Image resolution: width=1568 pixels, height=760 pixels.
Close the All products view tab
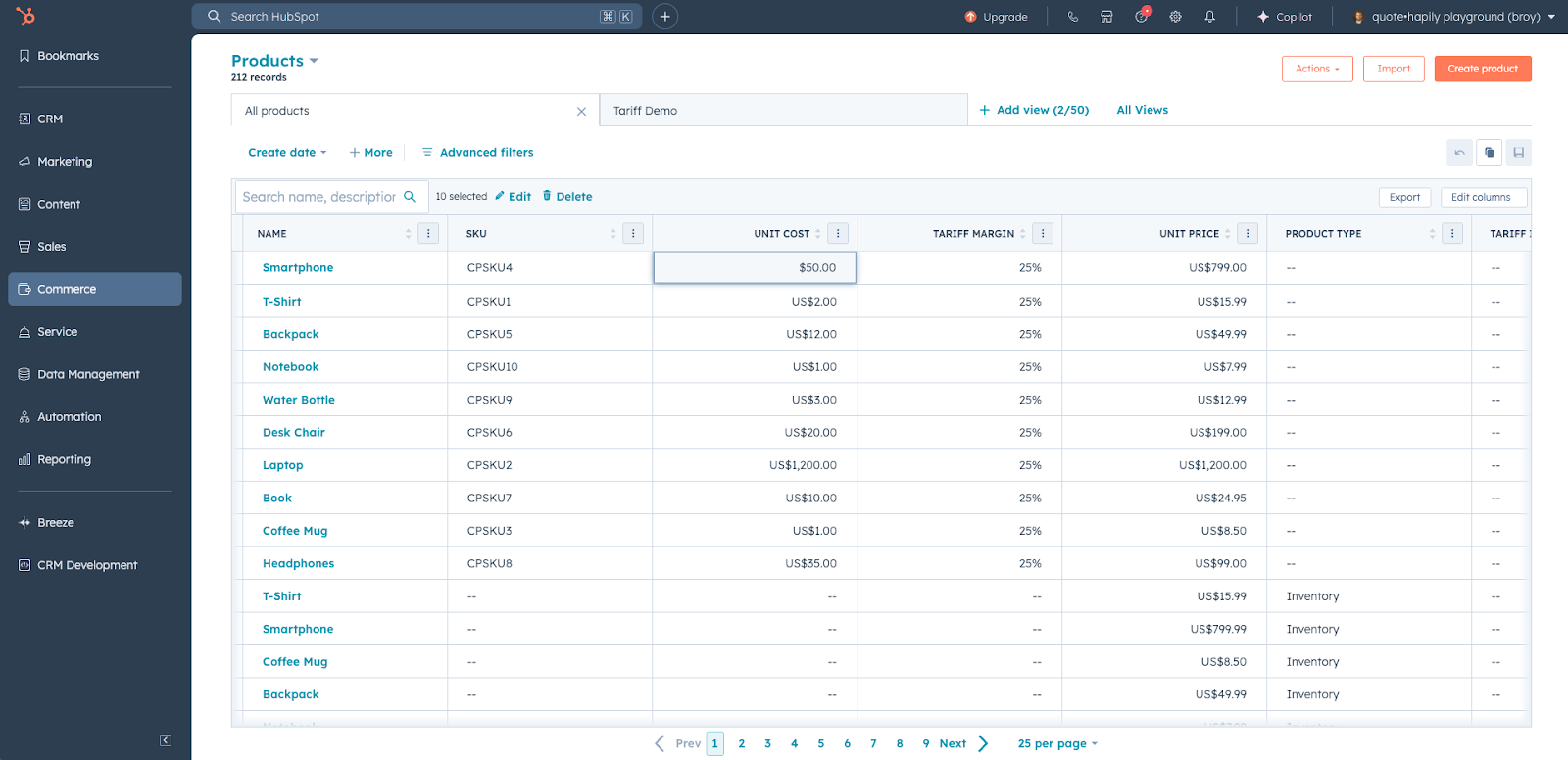581,112
